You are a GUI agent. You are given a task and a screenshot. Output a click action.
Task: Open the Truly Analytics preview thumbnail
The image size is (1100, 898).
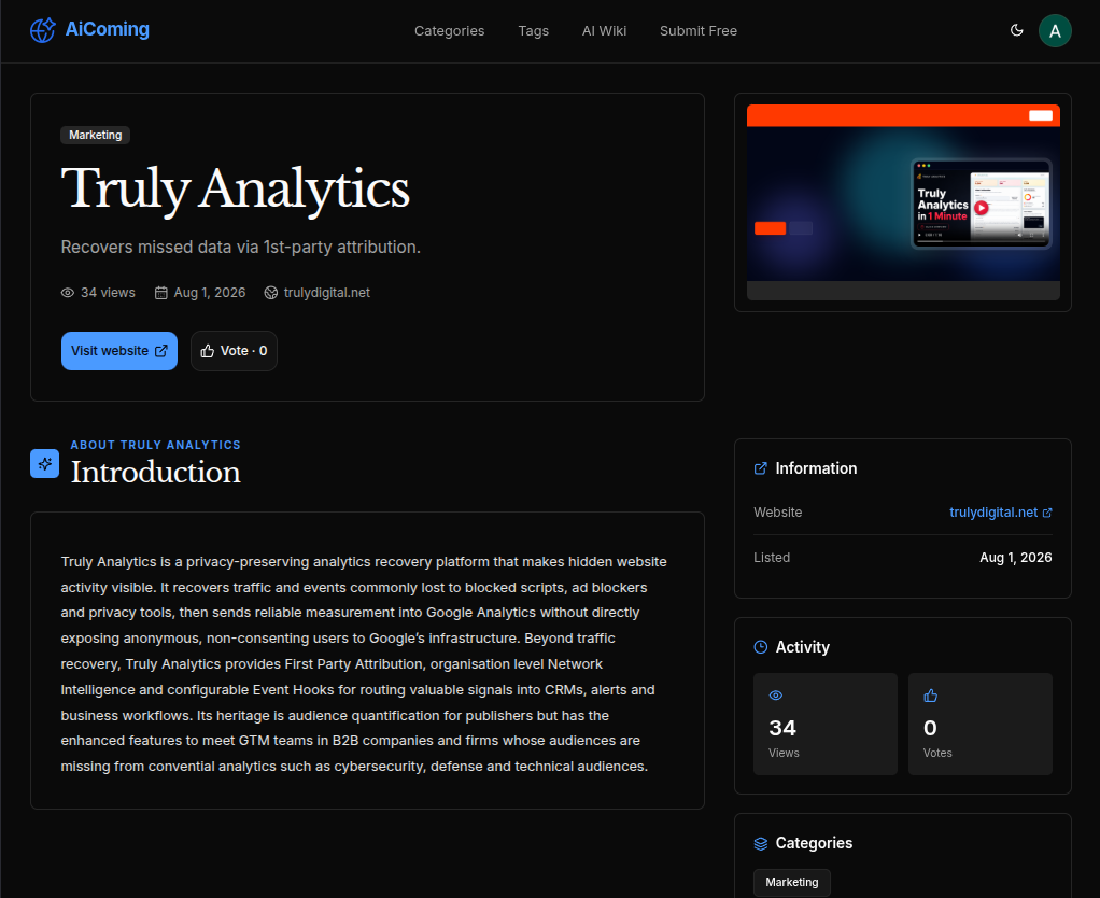coord(903,202)
